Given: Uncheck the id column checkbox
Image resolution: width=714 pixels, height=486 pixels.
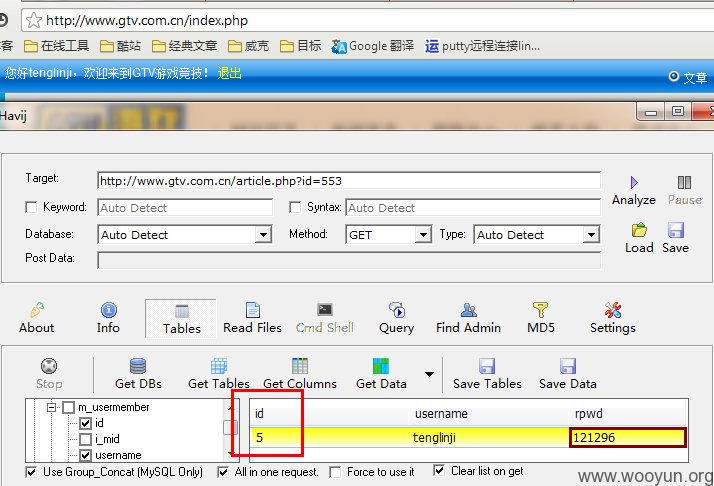Looking at the screenshot, I should [x=86, y=423].
